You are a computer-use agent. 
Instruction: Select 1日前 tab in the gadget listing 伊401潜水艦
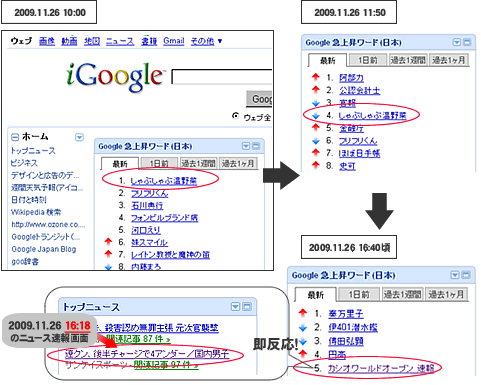[359, 294]
